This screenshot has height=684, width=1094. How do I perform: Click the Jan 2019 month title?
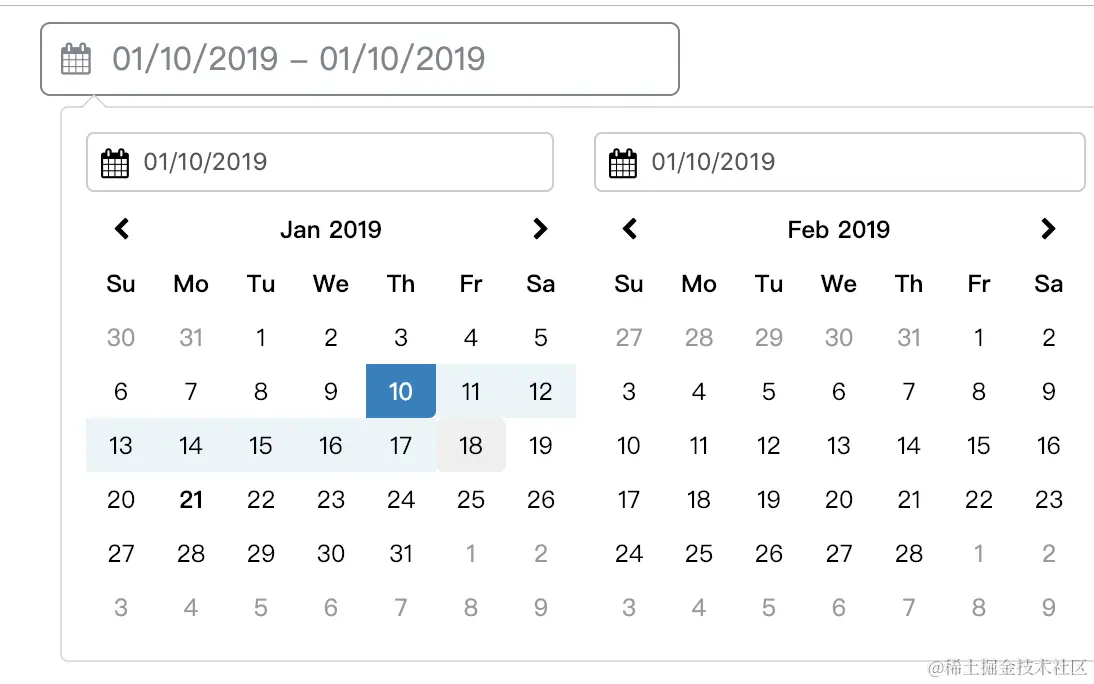coord(331,230)
